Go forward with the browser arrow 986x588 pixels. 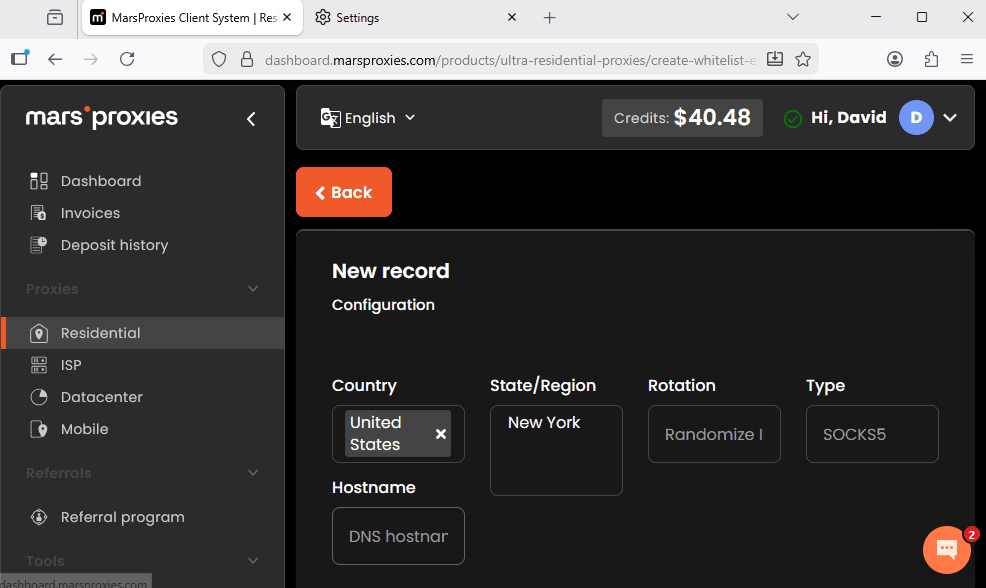tap(91, 59)
